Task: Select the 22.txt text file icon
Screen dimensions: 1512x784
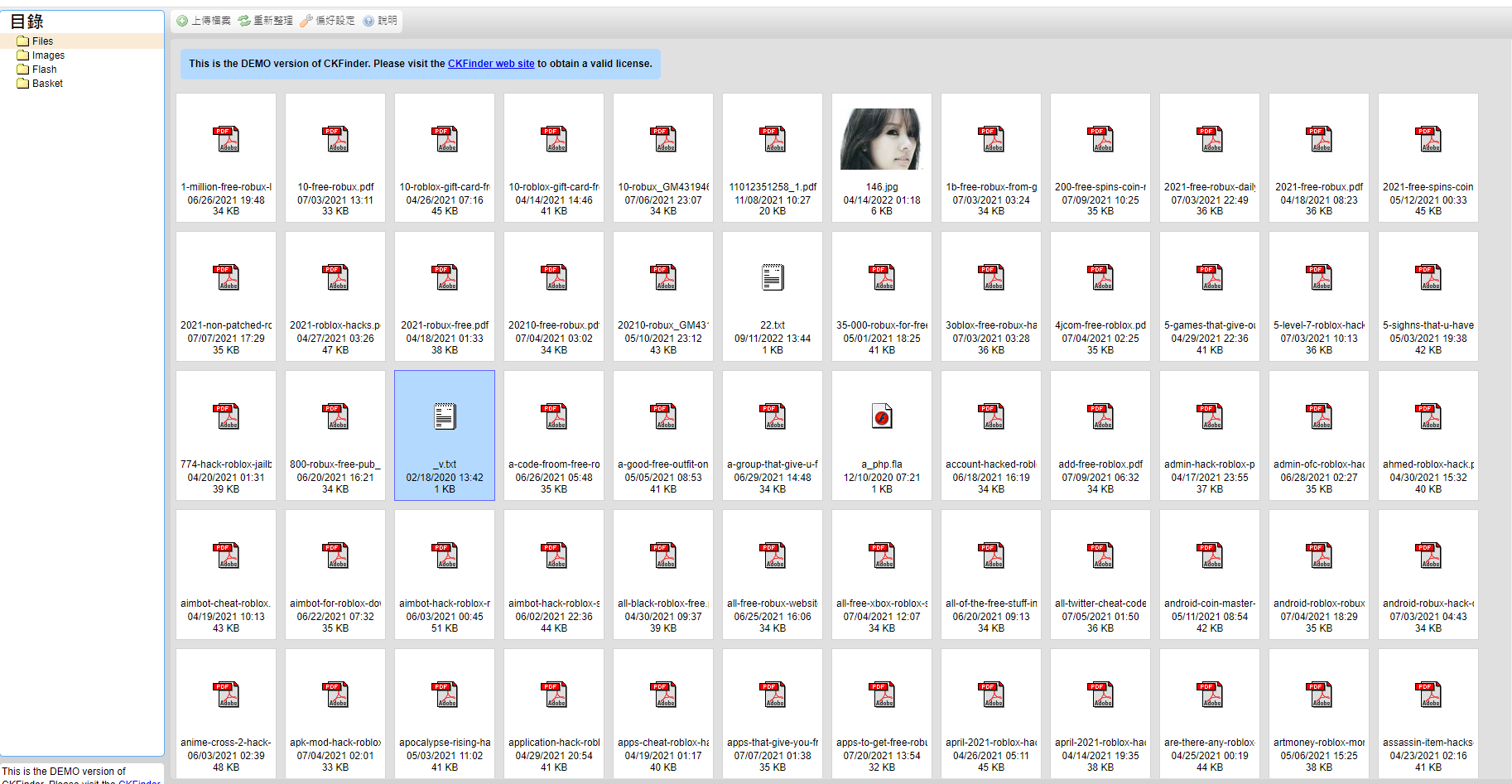Action: (x=773, y=277)
